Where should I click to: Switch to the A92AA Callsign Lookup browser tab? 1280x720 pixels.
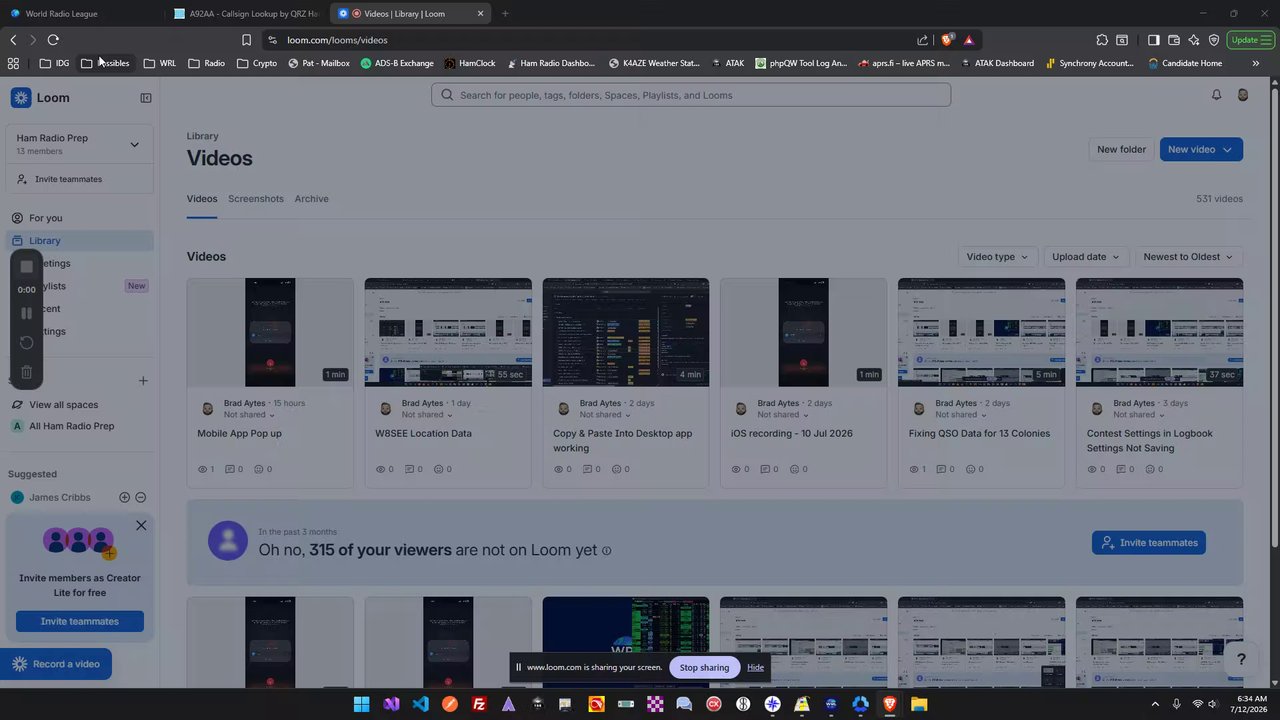[x=245, y=14]
